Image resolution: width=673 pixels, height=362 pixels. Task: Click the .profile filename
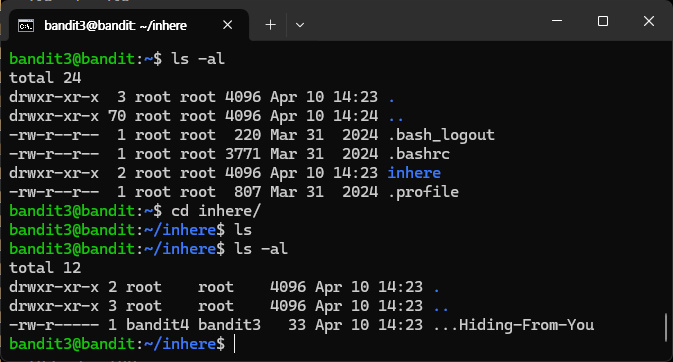(x=423, y=192)
